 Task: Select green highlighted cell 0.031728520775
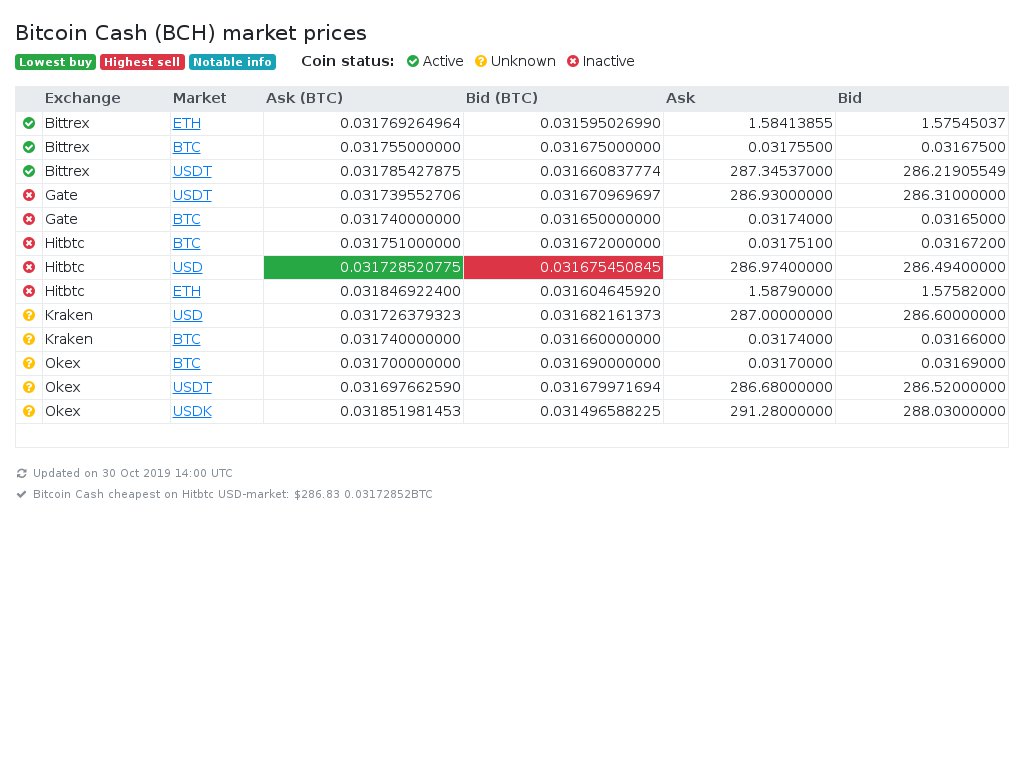363,267
